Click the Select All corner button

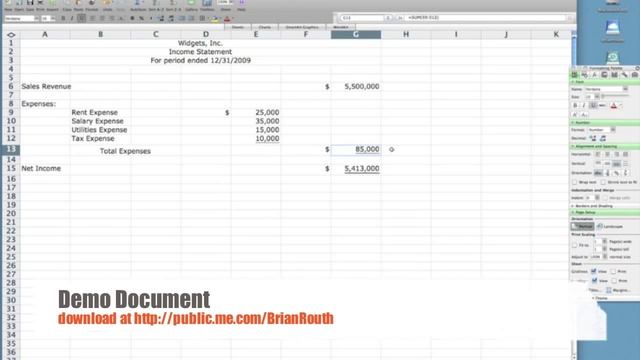11,35
